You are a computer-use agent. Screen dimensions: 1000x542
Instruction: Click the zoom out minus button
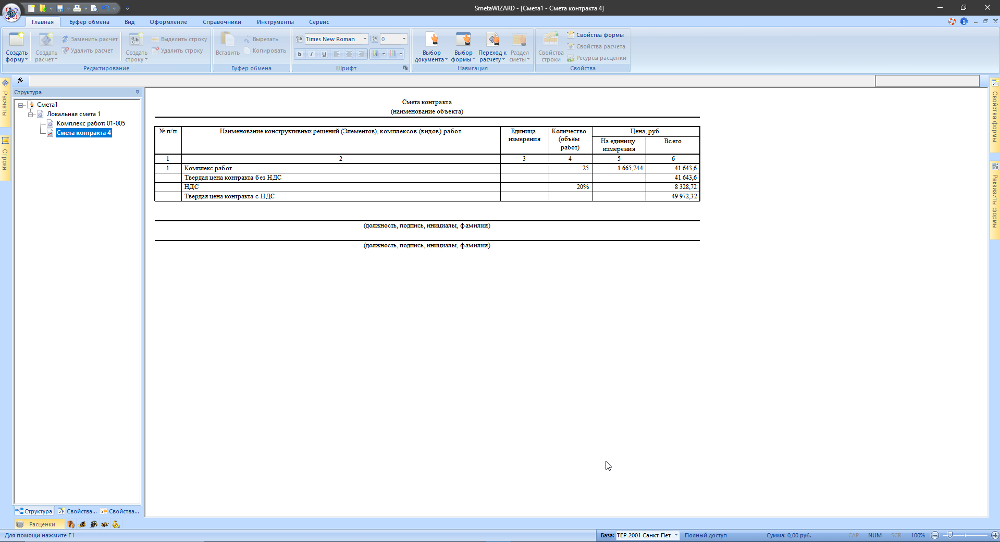pos(935,536)
